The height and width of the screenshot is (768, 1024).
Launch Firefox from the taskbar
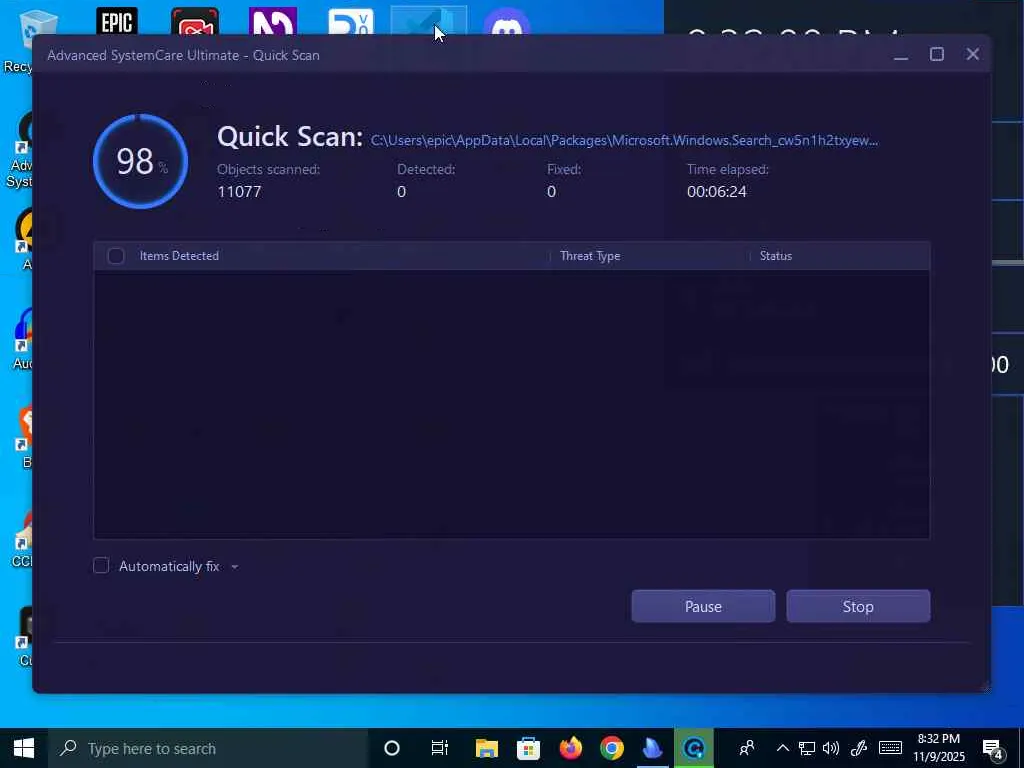pyautogui.click(x=570, y=748)
